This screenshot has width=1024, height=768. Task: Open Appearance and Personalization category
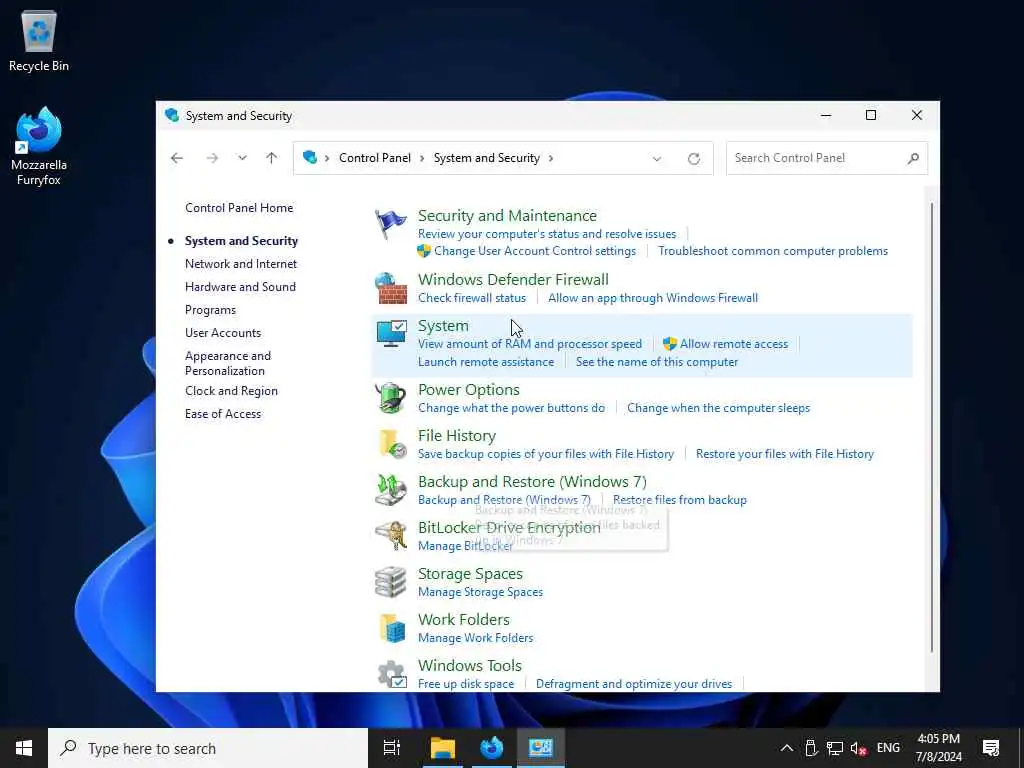pyautogui.click(x=228, y=363)
